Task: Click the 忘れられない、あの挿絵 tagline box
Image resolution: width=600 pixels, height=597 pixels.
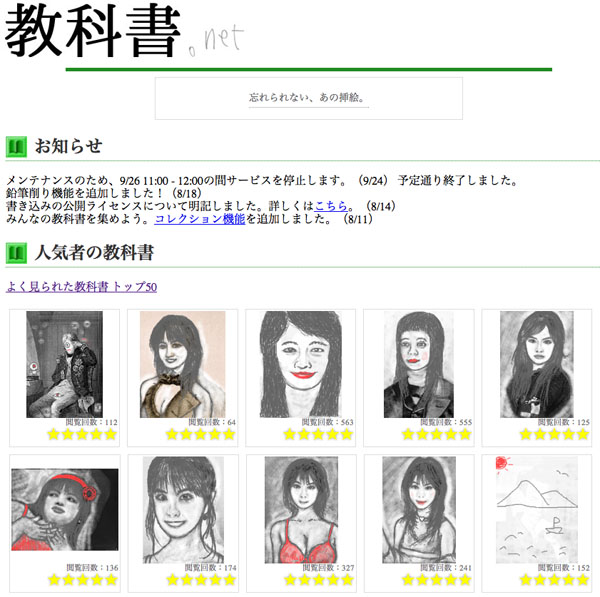Action: [308, 98]
